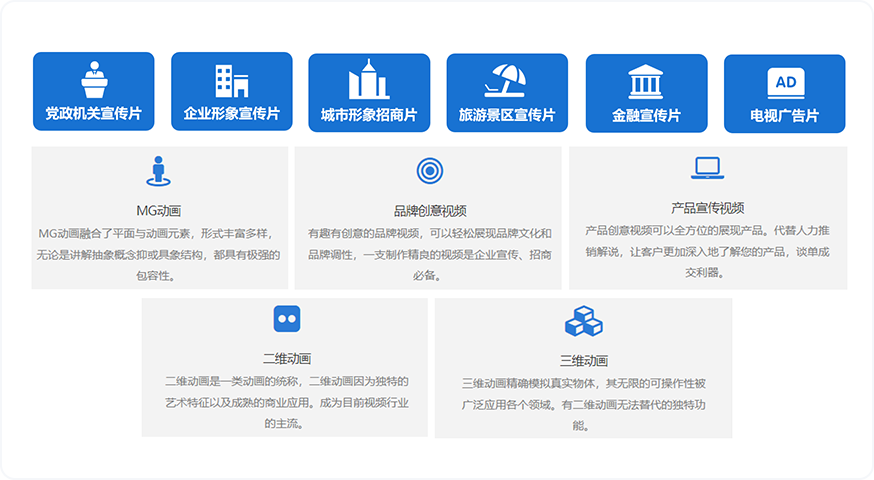Click the laptop icon above 产品宣传视频

(707, 168)
